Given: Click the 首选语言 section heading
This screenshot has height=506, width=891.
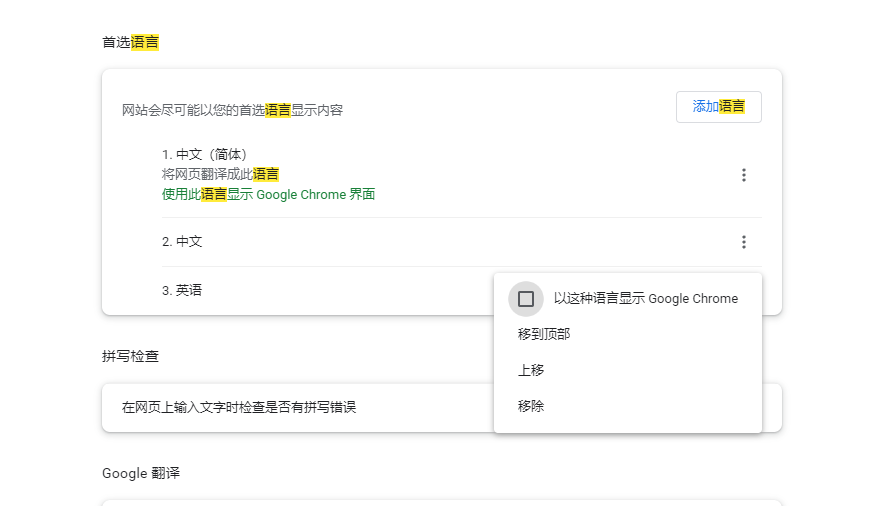Looking at the screenshot, I should pos(130,42).
